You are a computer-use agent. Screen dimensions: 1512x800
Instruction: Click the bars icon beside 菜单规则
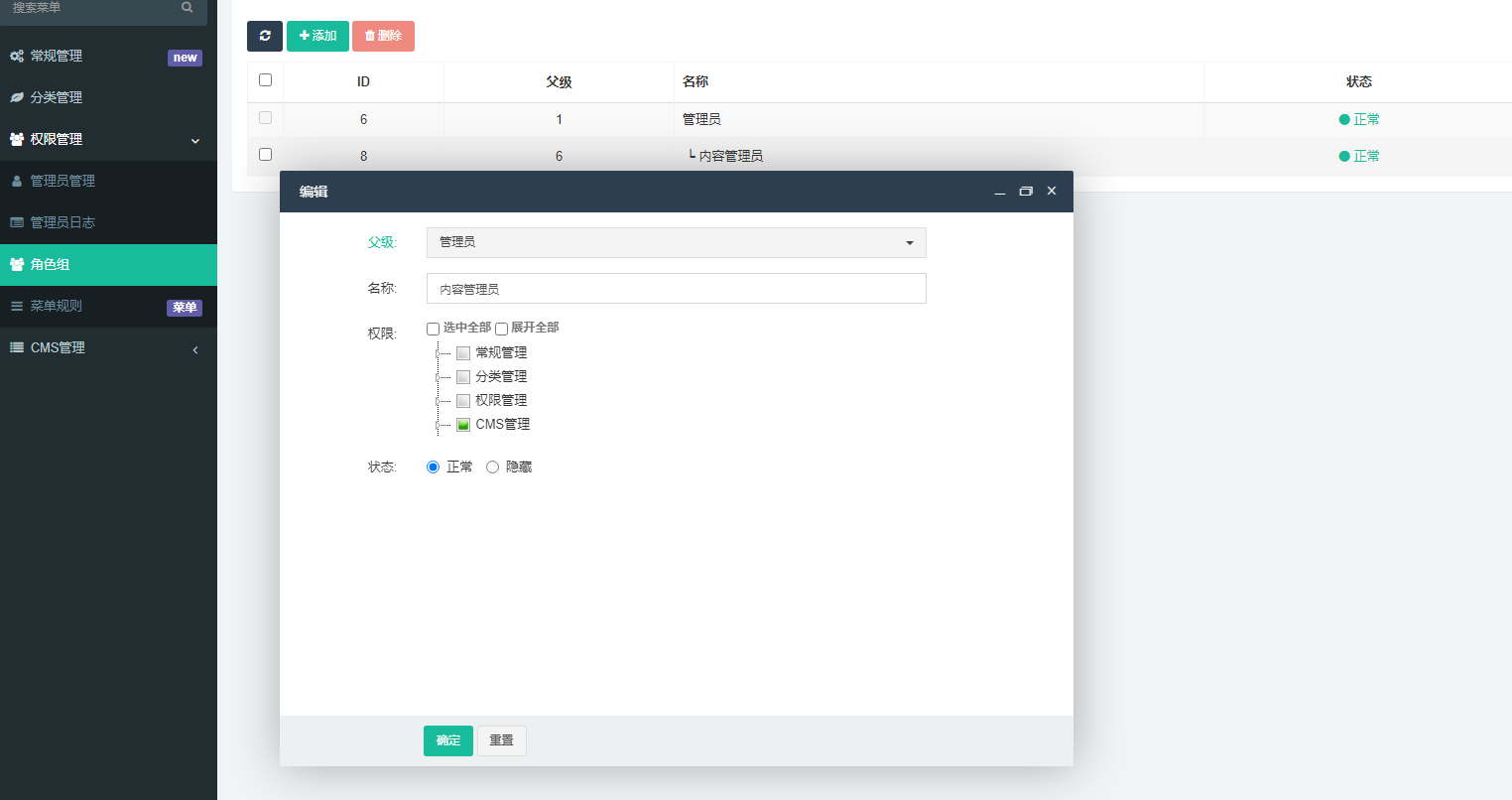coord(17,306)
